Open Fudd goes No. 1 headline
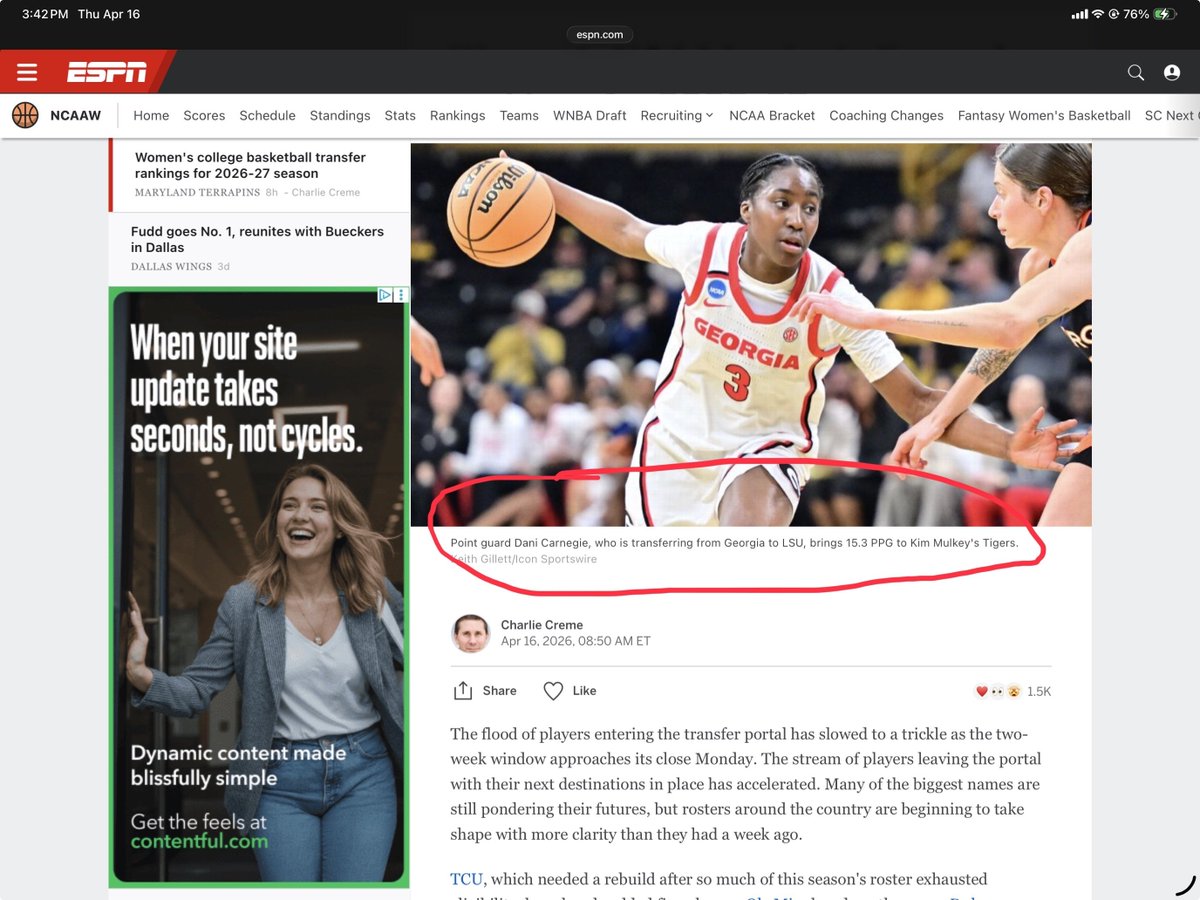 (x=257, y=239)
